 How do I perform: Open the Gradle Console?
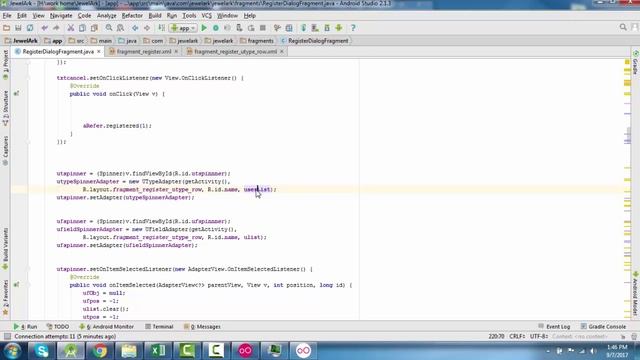click(603, 327)
